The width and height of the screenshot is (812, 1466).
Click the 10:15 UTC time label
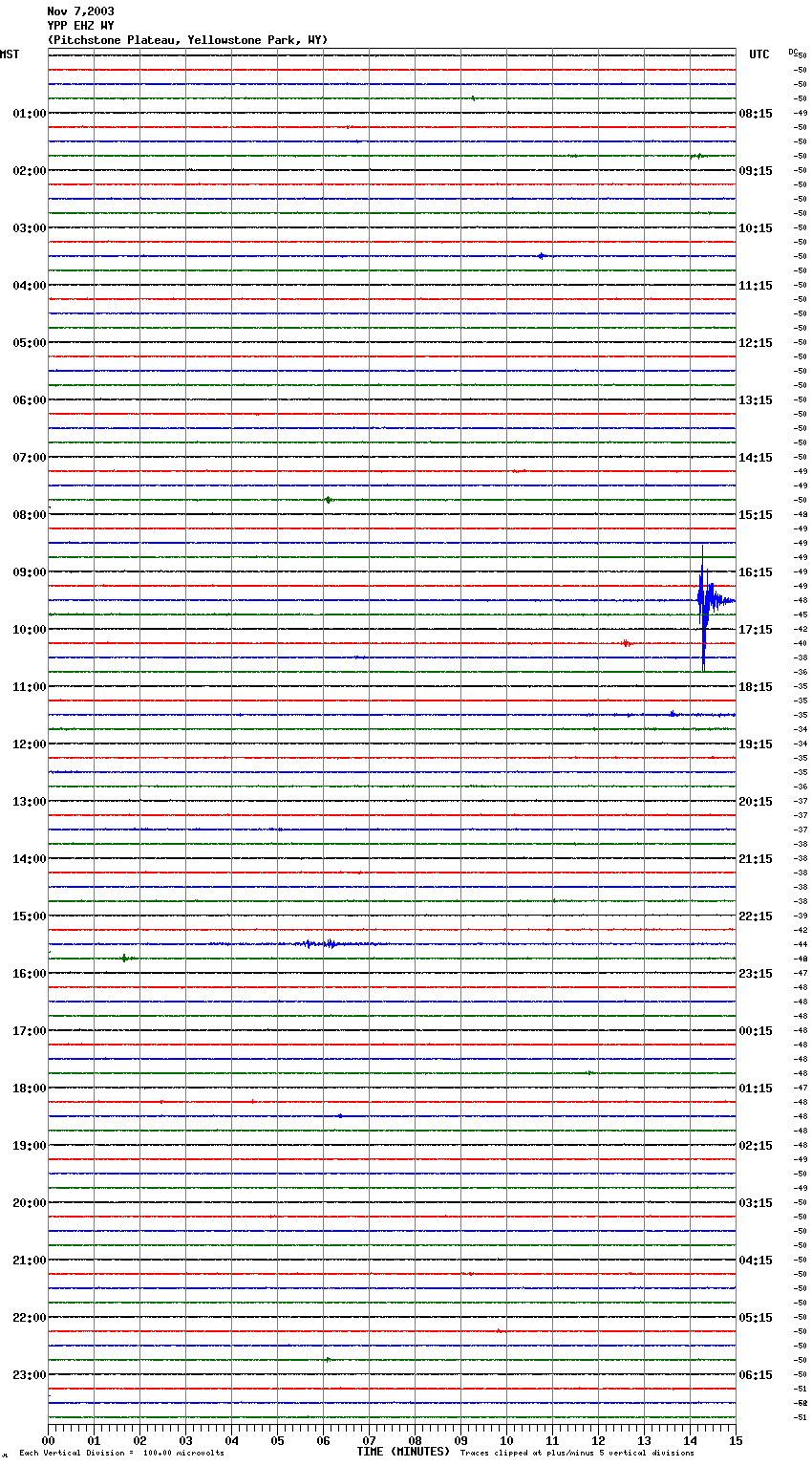tap(756, 228)
